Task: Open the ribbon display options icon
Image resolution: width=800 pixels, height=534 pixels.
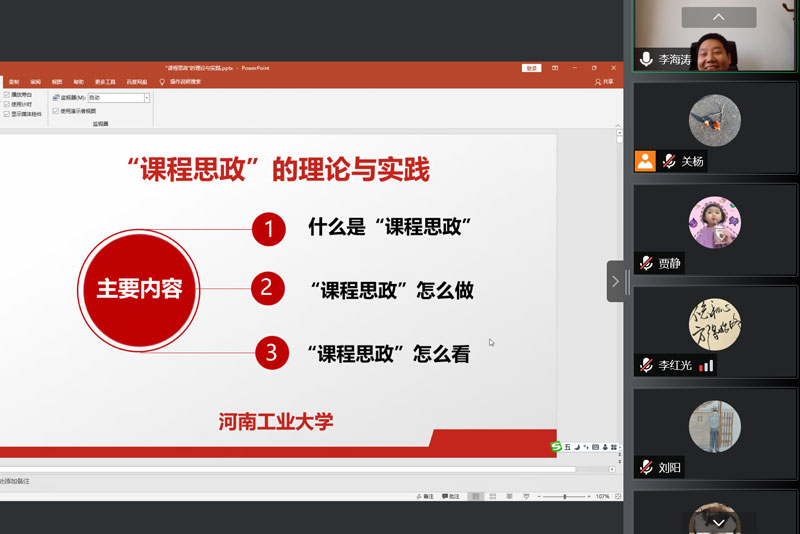Action: (555, 68)
